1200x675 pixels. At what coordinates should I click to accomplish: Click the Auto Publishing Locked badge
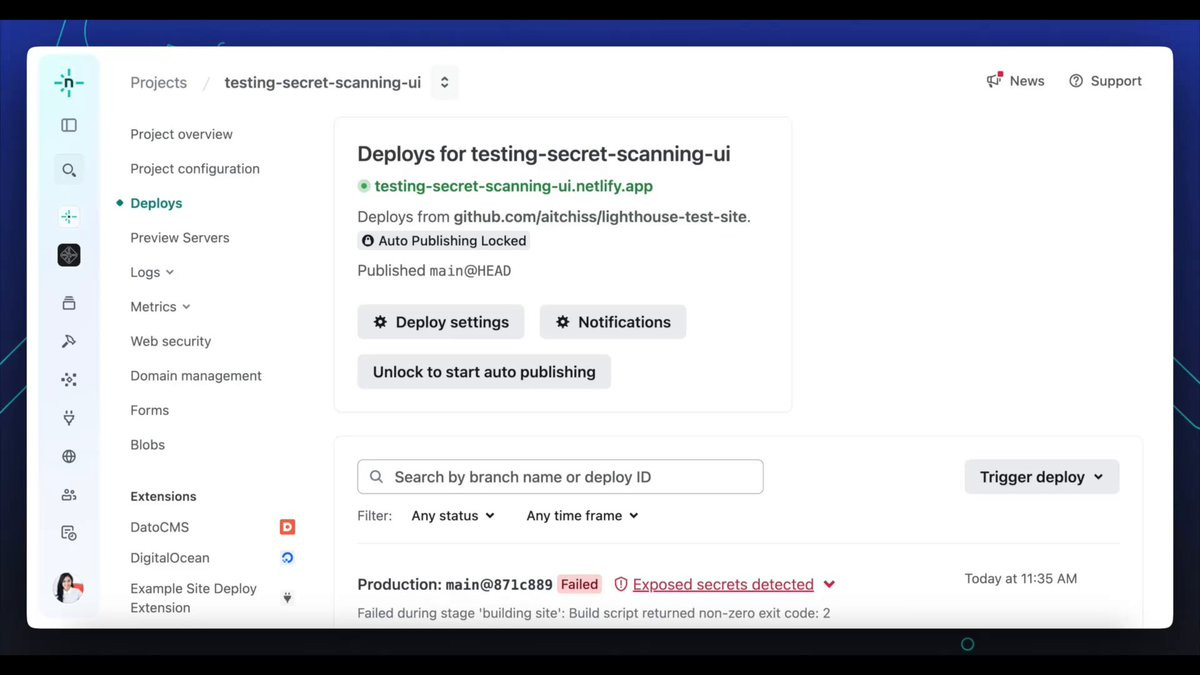click(x=444, y=241)
